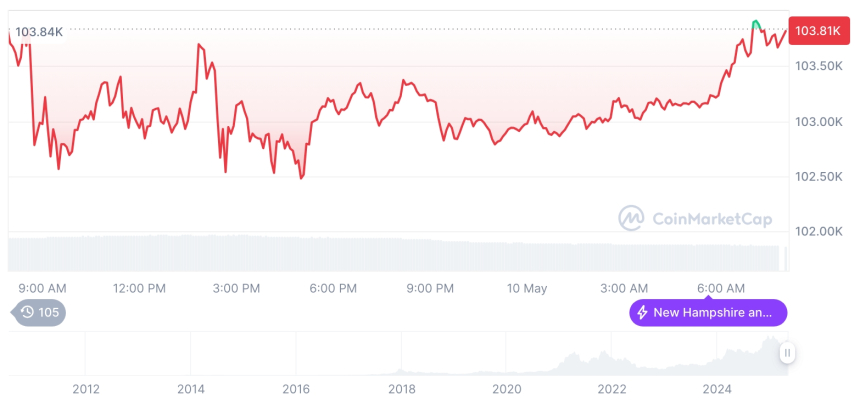Click the 102.00K price axis label
This screenshot has width=860, height=401.
tap(818, 231)
